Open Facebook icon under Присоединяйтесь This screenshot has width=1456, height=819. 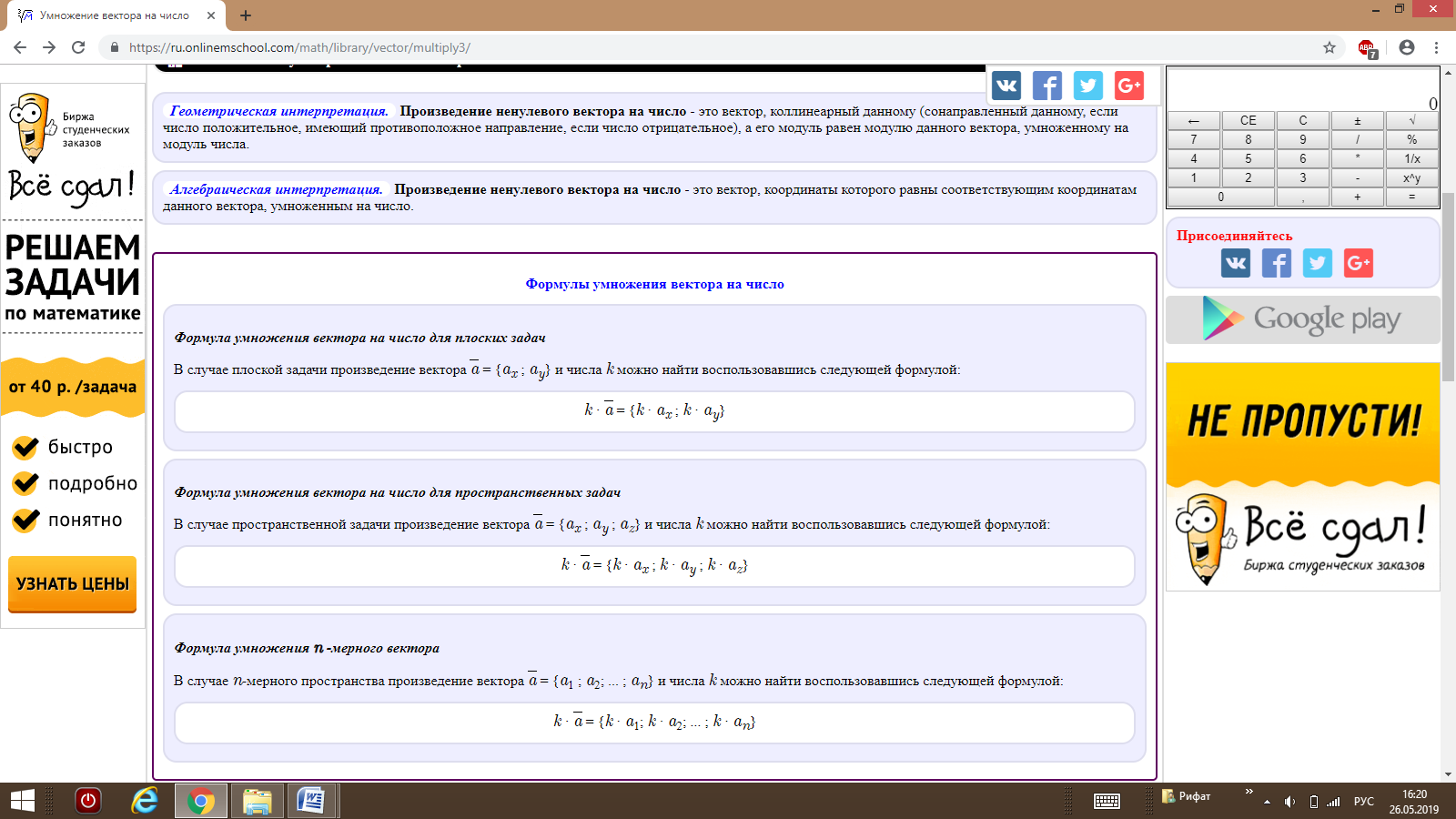tap(1276, 263)
